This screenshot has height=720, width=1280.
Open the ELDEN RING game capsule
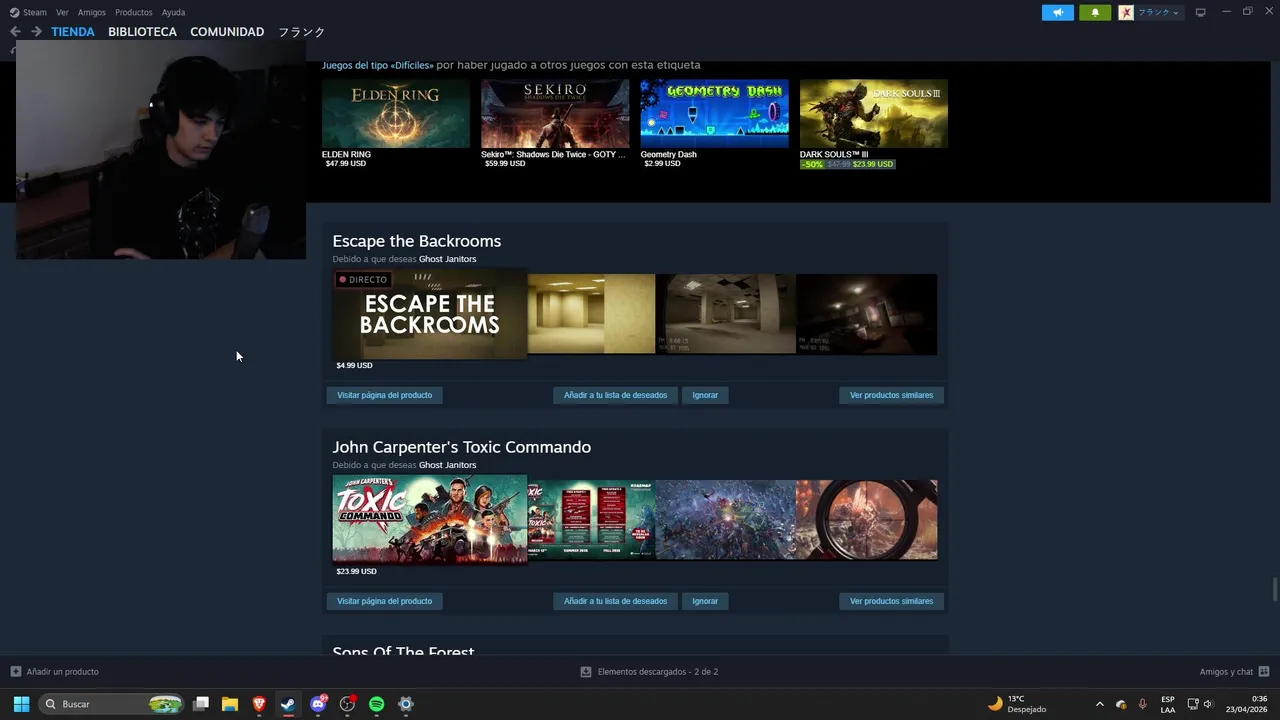(x=396, y=114)
